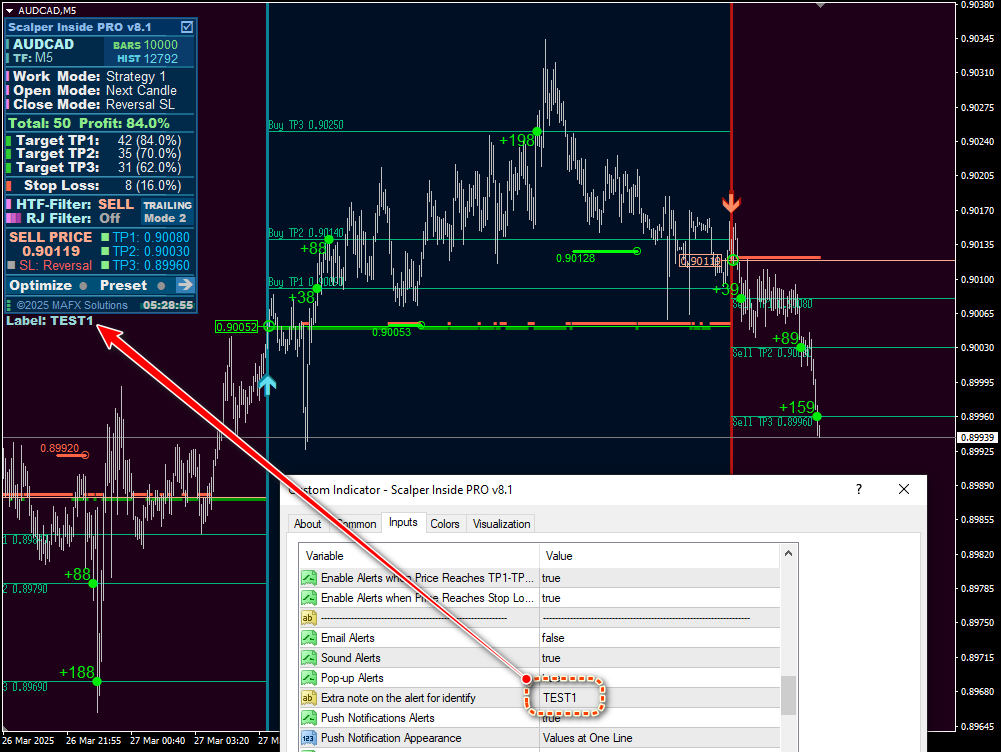1001x752 pixels.
Task: Click the blue buy signal up arrow
Action: (x=267, y=384)
